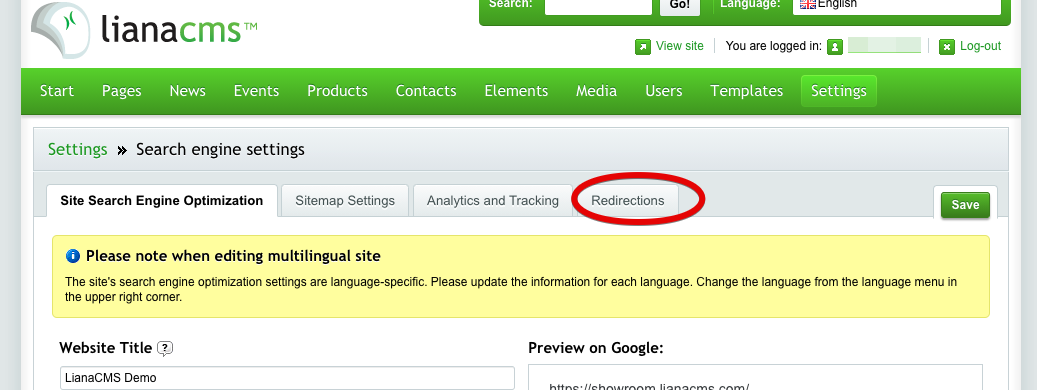Click the View site arrow icon
Screen dimensions: 1037x390
click(643, 47)
